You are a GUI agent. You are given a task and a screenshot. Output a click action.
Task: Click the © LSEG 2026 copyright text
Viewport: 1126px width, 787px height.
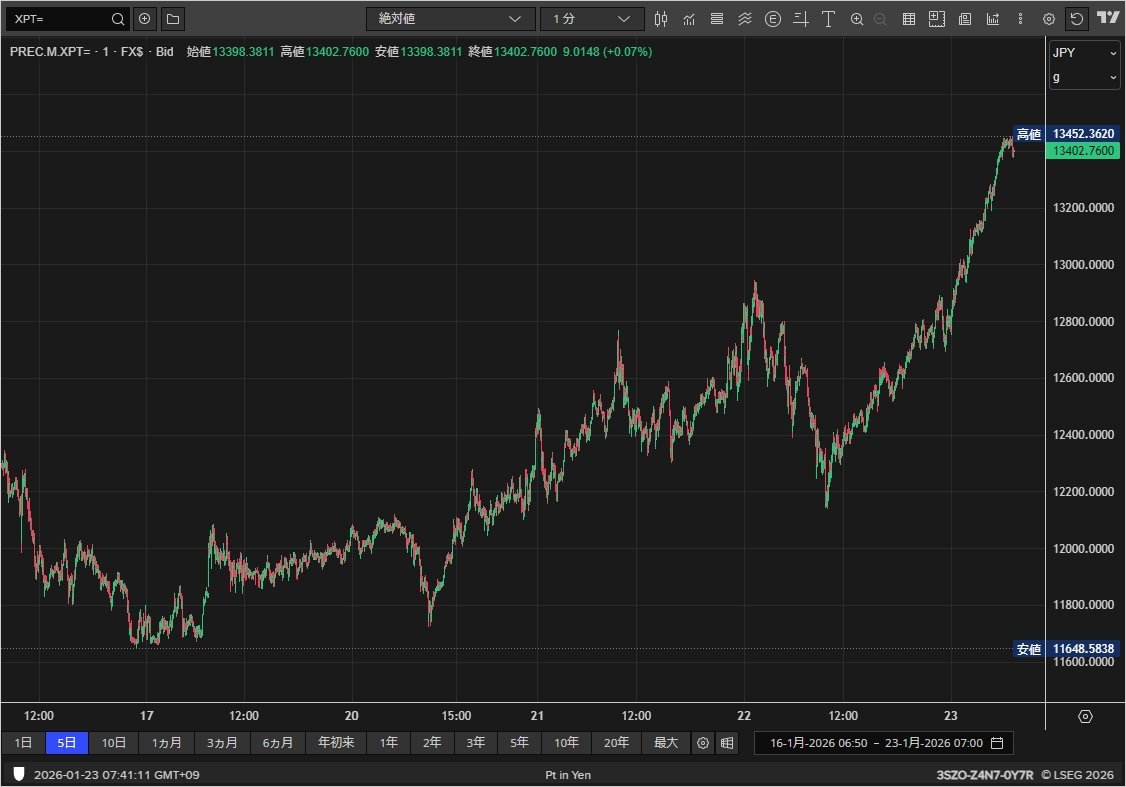[1077, 775]
